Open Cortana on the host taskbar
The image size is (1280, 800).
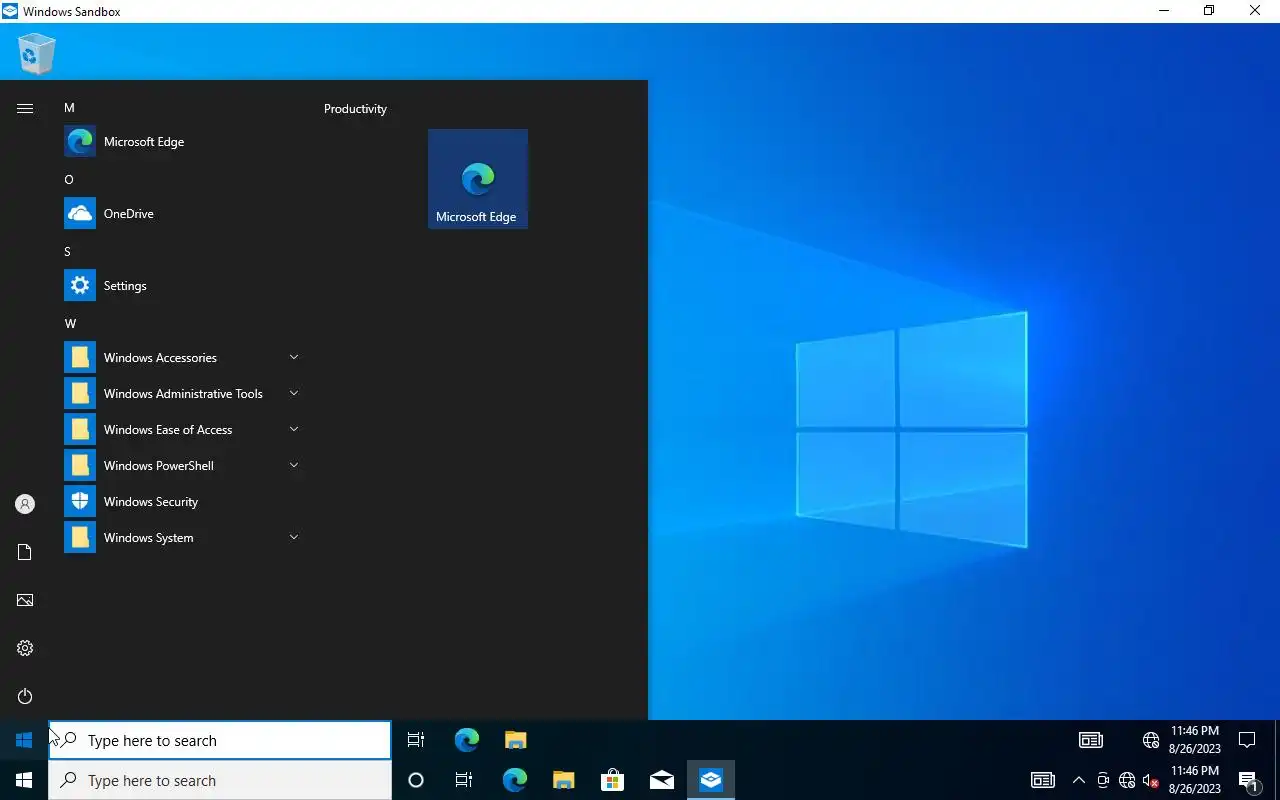pos(416,780)
